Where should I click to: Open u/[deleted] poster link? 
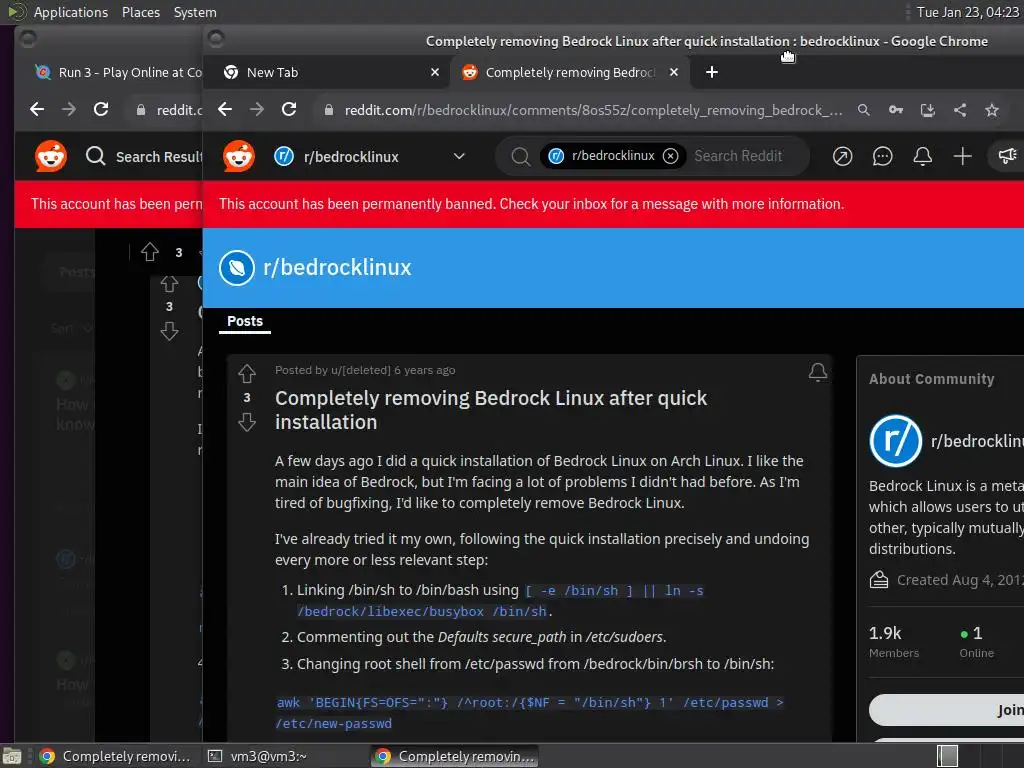click(360, 370)
